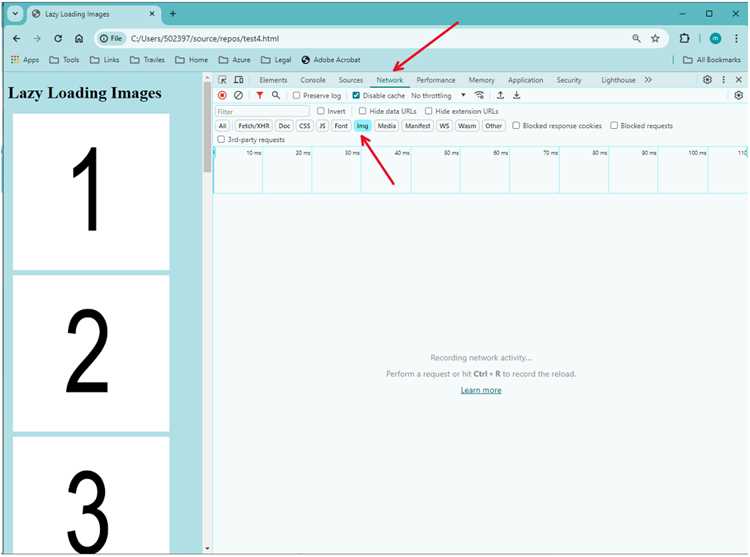This screenshot has width=750, height=557.
Task: Switch to the Lighthouse tab
Action: 618,80
